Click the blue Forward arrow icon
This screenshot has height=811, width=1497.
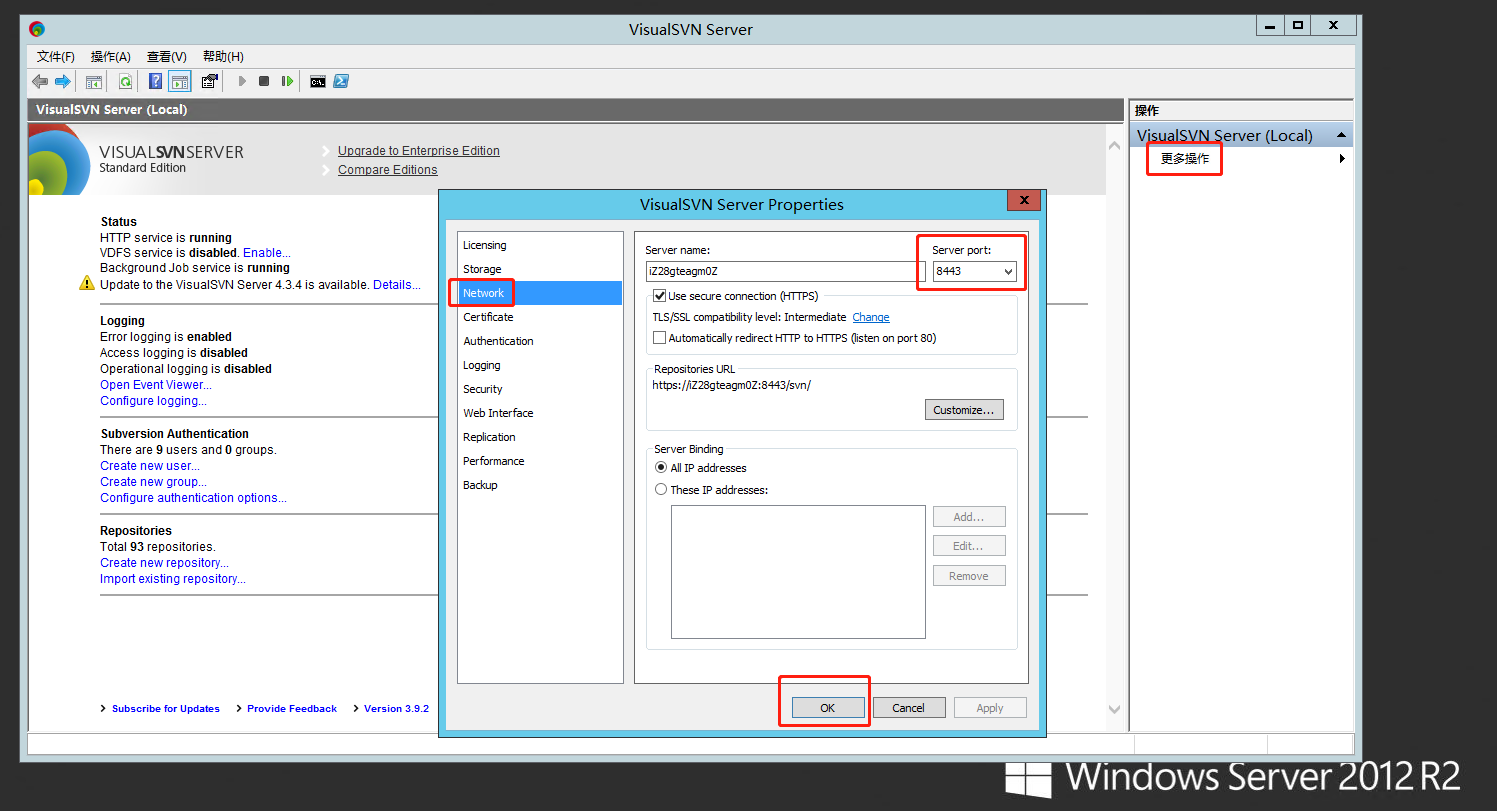point(63,81)
